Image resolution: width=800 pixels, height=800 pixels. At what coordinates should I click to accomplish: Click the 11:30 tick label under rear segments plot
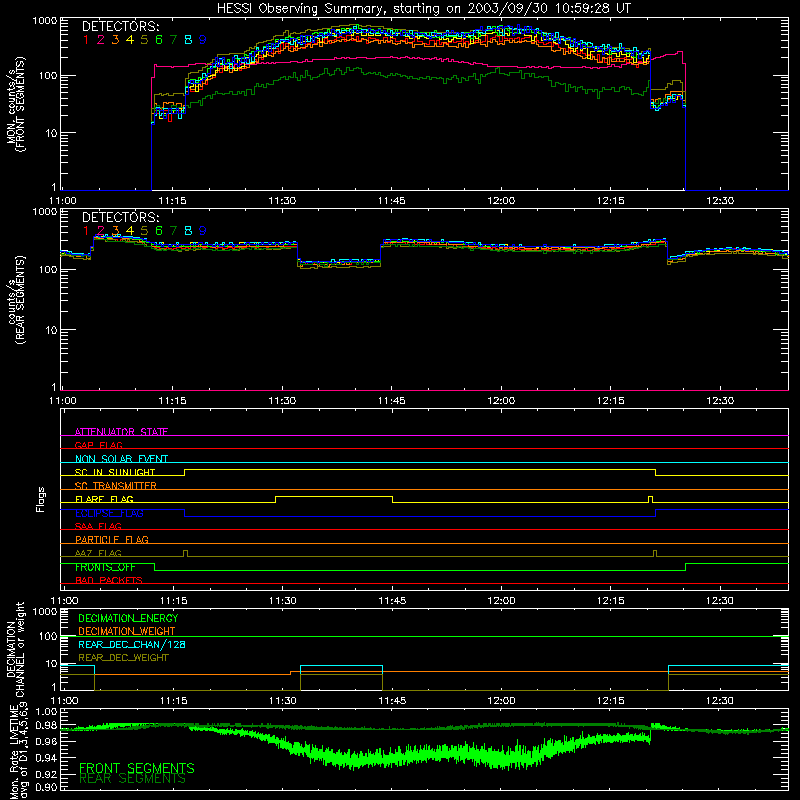click(282, 401)
